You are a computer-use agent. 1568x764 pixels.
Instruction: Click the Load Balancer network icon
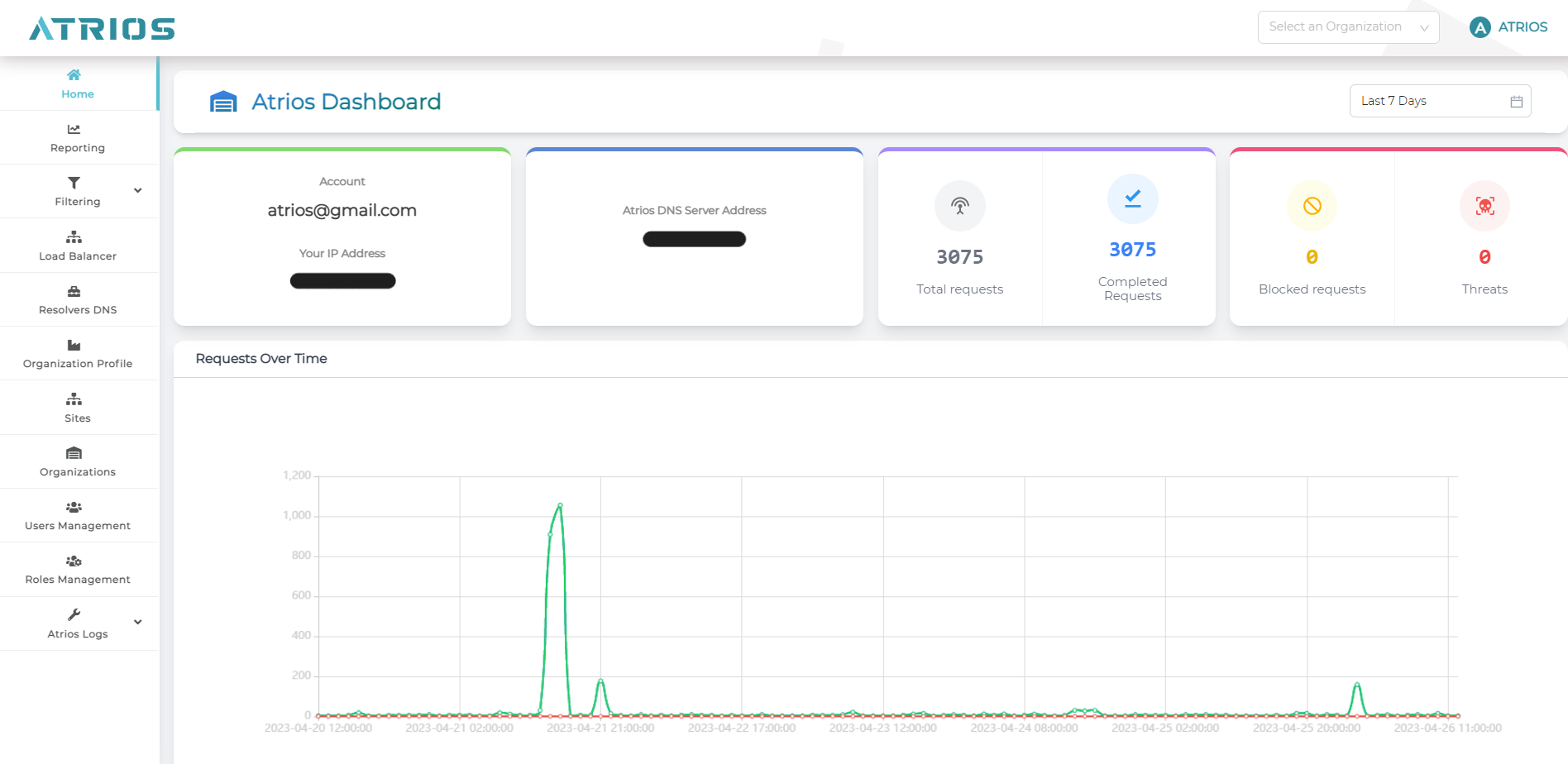(74, 237)
